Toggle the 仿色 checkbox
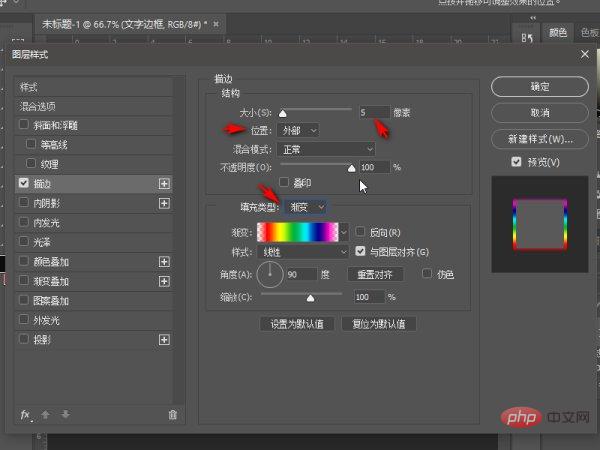Screen dimensions: 600x450 tap(427, 274)
